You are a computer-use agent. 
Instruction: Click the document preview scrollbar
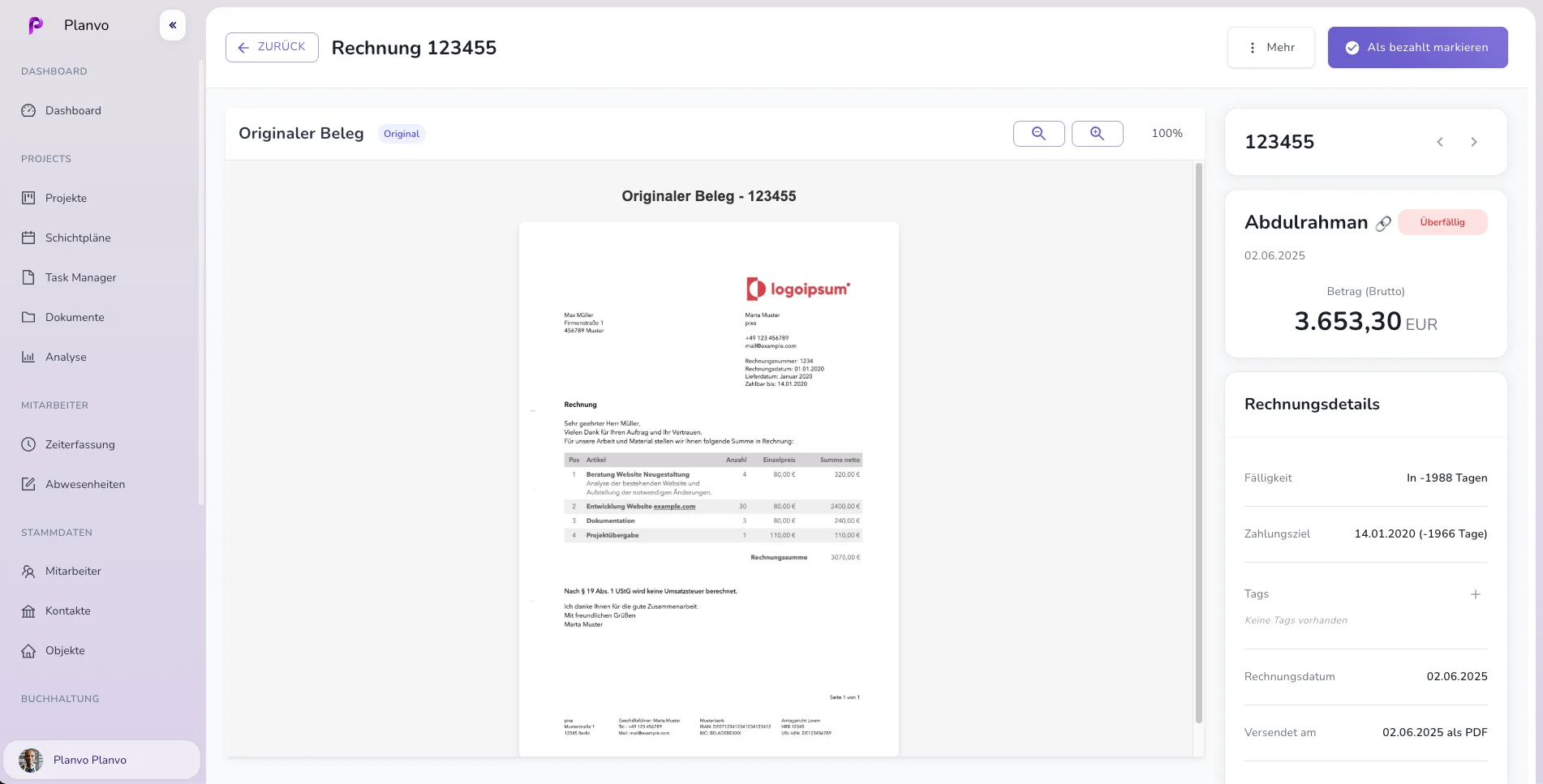[1198, 442]
